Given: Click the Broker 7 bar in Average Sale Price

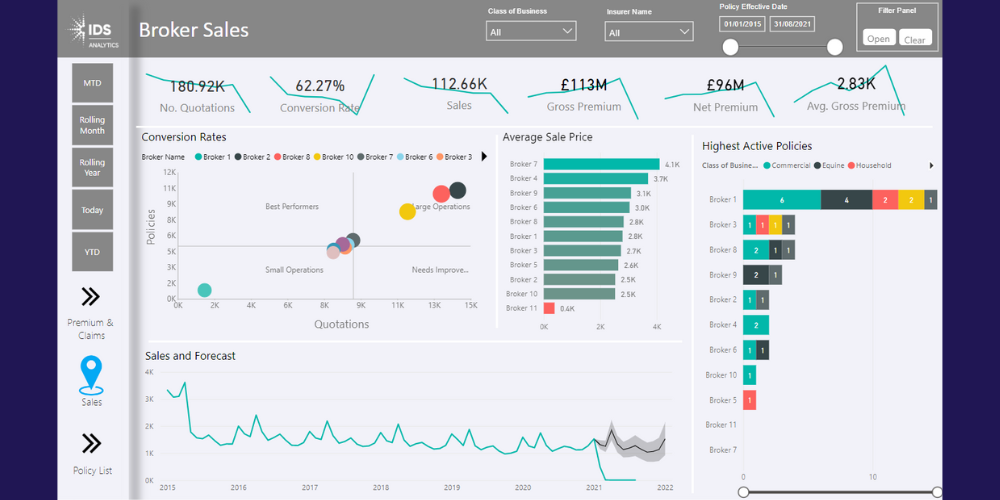Looking at the screenshot, I should point(600,164).
